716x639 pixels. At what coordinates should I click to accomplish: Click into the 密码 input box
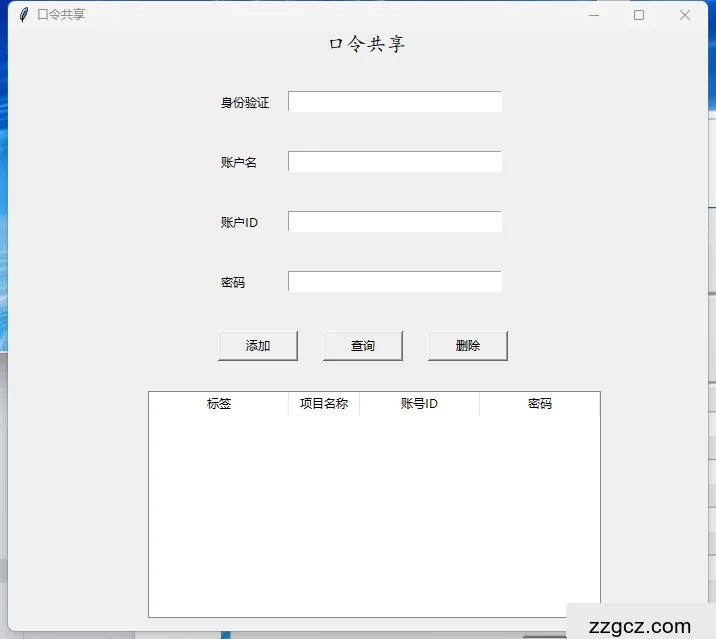tap(395, 281)
